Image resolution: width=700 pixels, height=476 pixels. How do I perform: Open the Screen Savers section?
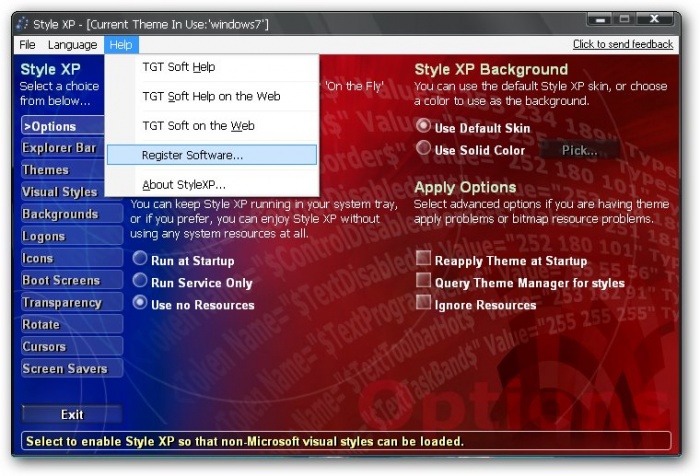[72, 368]
